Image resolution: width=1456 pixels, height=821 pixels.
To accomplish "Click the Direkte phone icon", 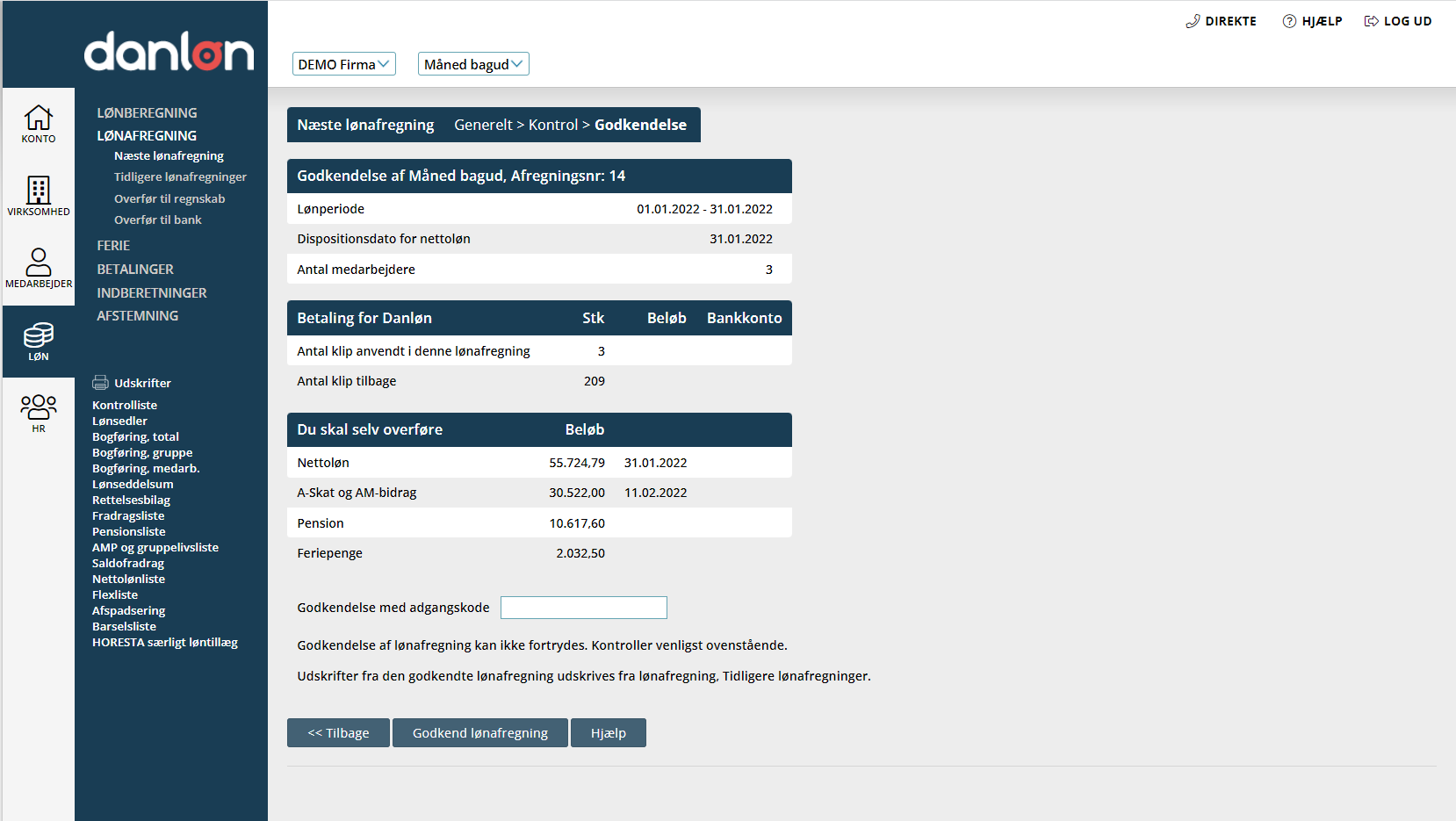I will (x=1193, y=21).
